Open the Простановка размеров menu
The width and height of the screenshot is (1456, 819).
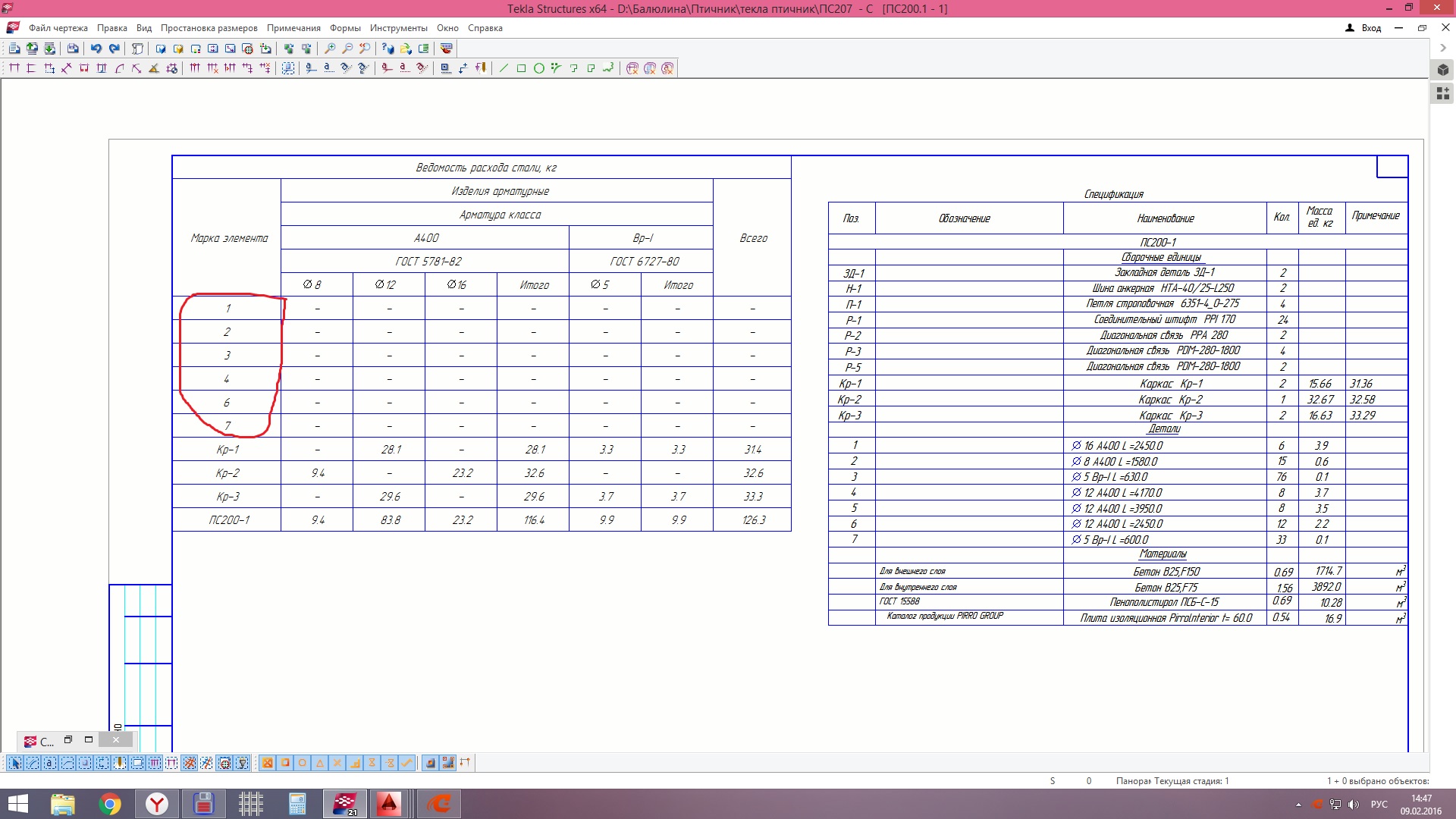209,28
